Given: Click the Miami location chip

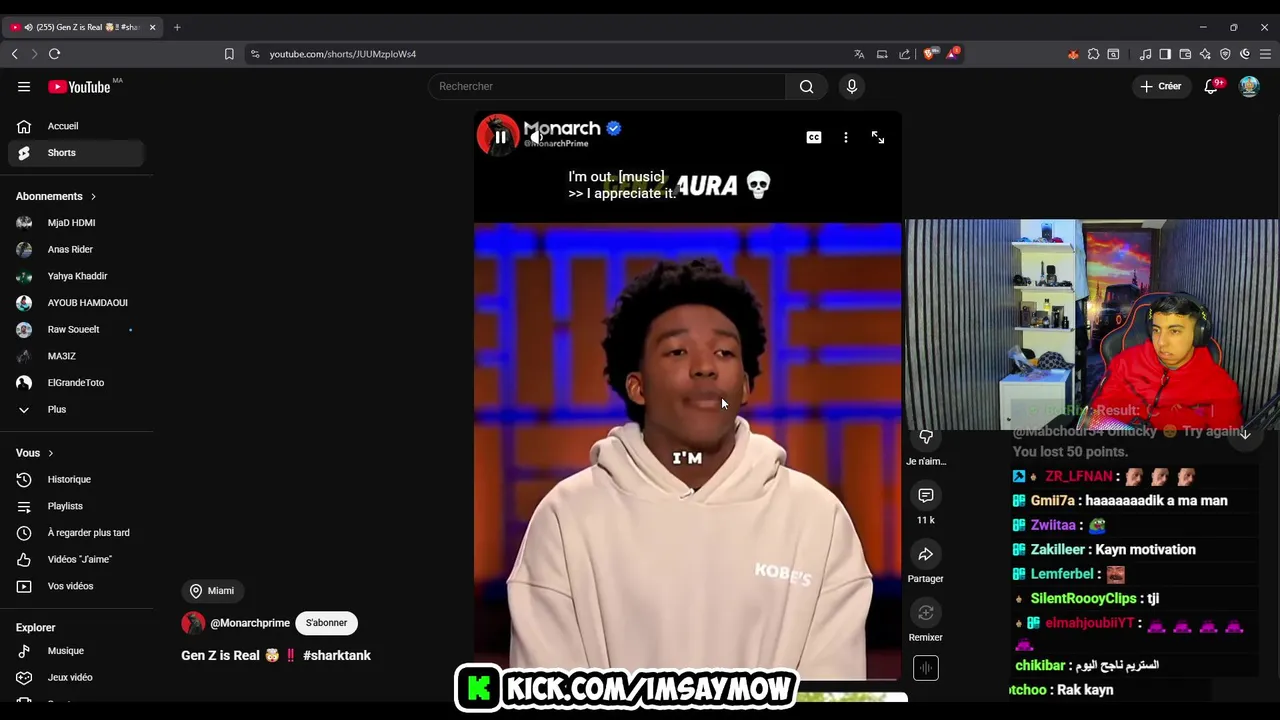Looking at the screenshot, I should (x=212, y=591).
